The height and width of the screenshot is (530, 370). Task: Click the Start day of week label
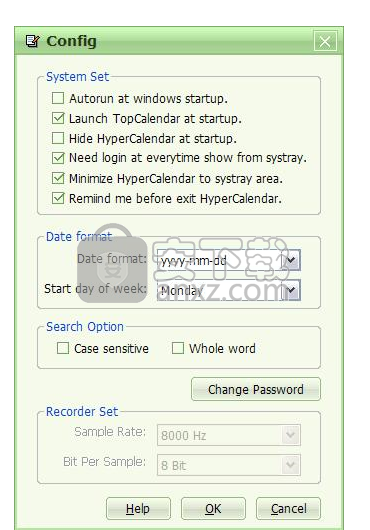click(96, 289)
